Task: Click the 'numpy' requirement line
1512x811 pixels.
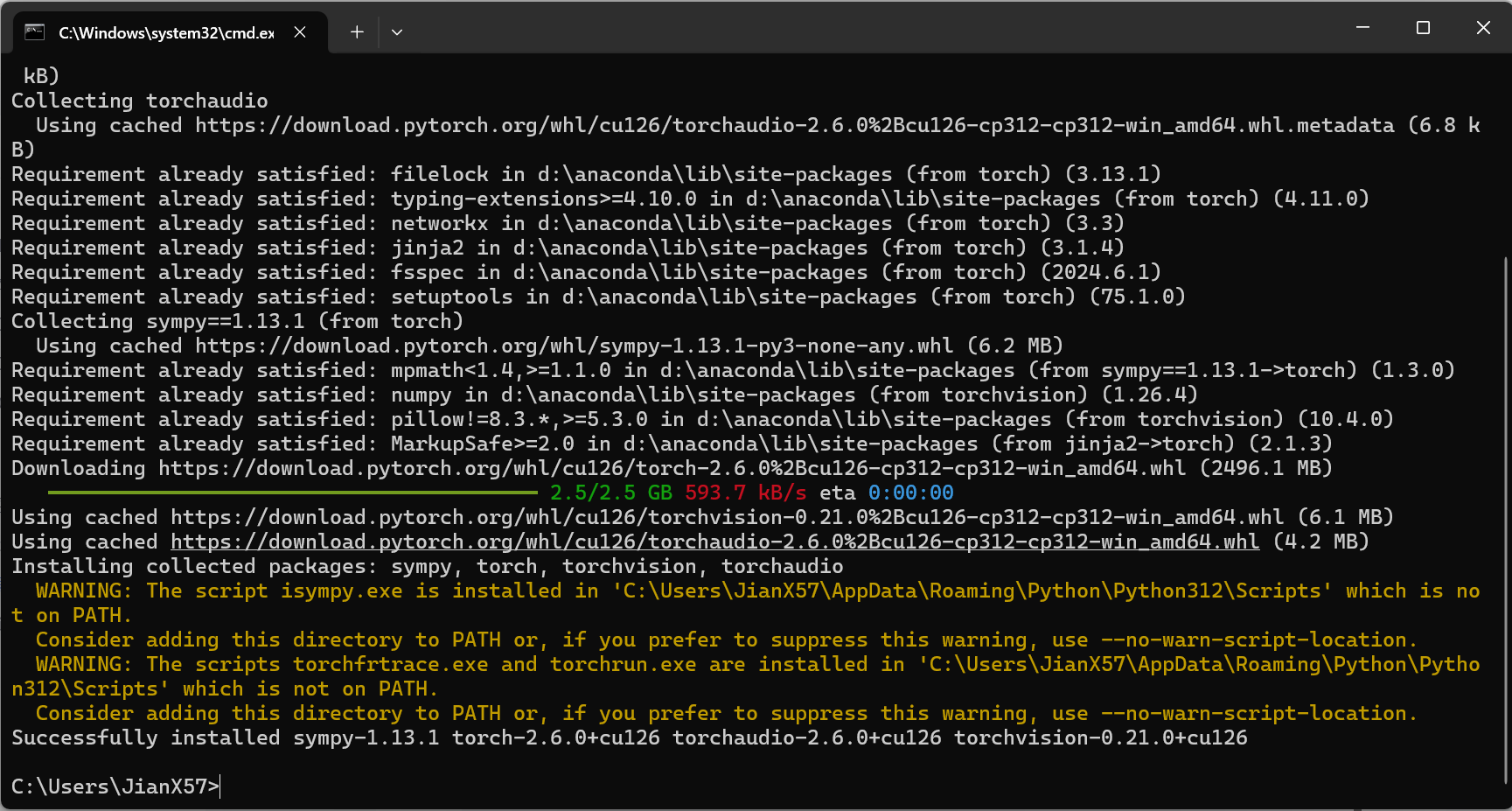Action: pyautogui.click(x=604, y=395)
